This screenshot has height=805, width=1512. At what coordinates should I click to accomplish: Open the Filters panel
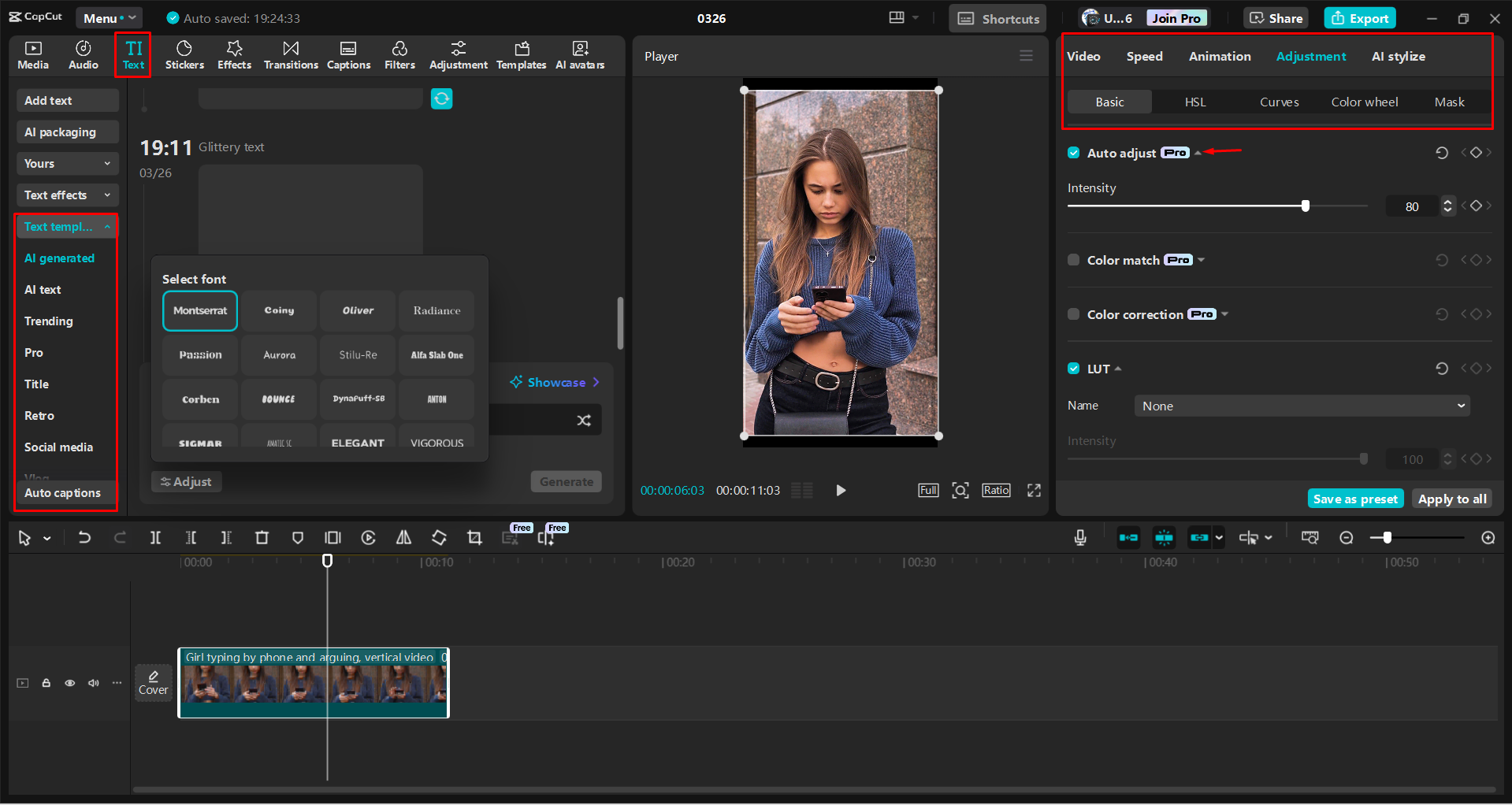coord(399,54)
